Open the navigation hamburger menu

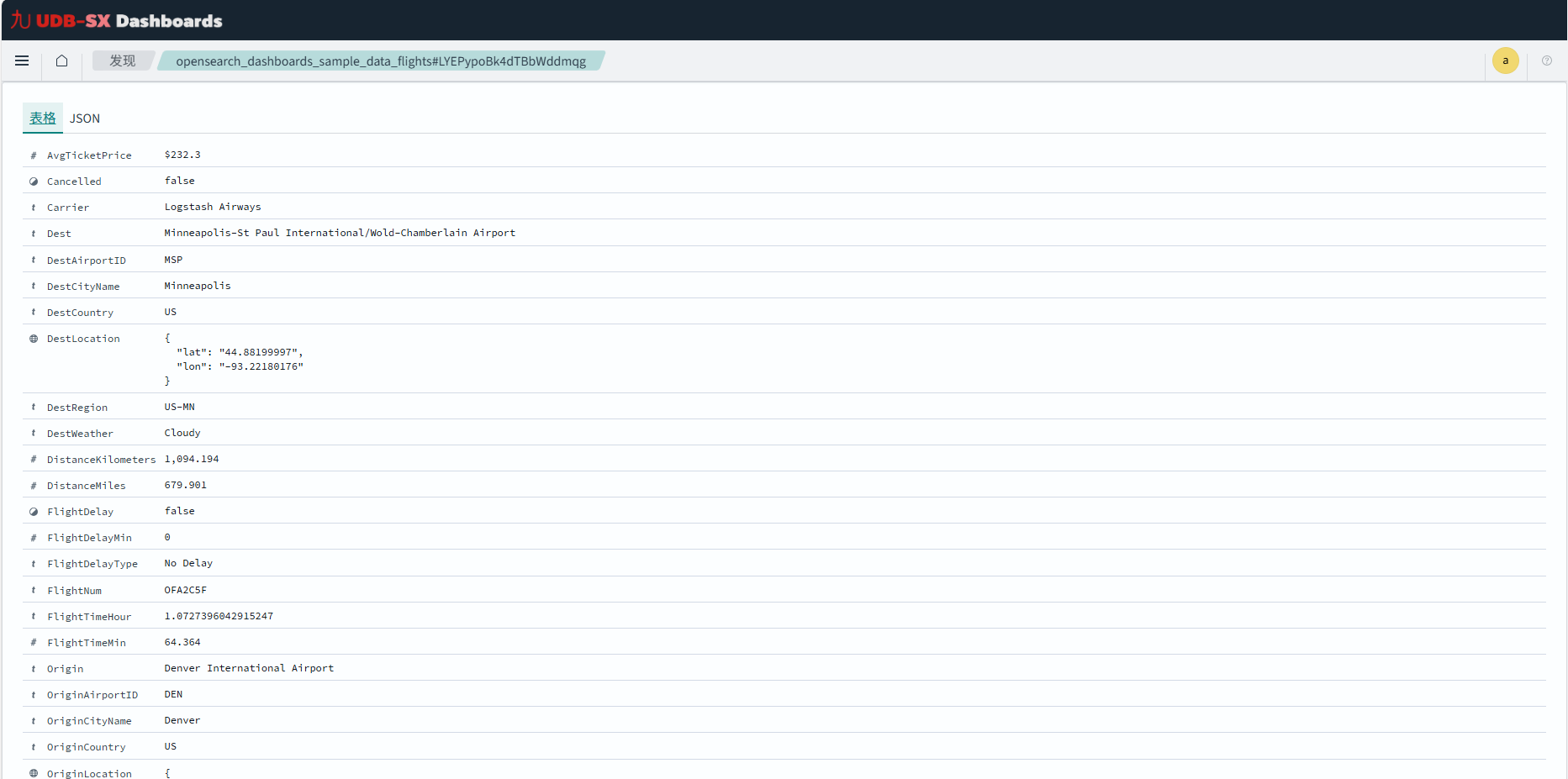click(x=22, y=61)
